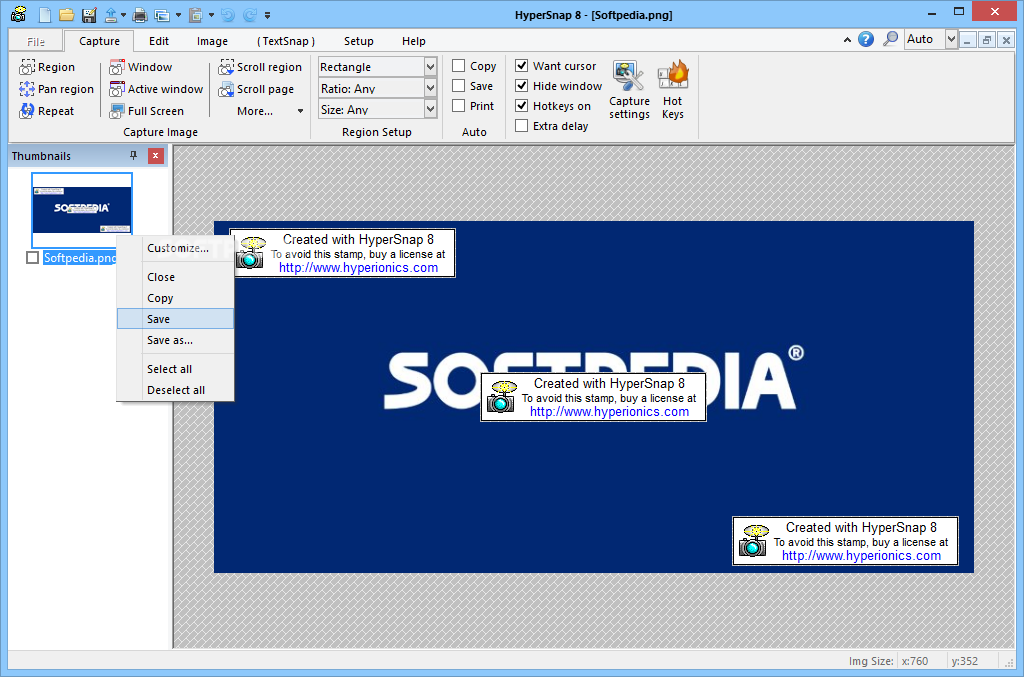The image size is (1024, 677).
Task: Toggle Hotkeys on checkbox
Action: coord(521,106)
